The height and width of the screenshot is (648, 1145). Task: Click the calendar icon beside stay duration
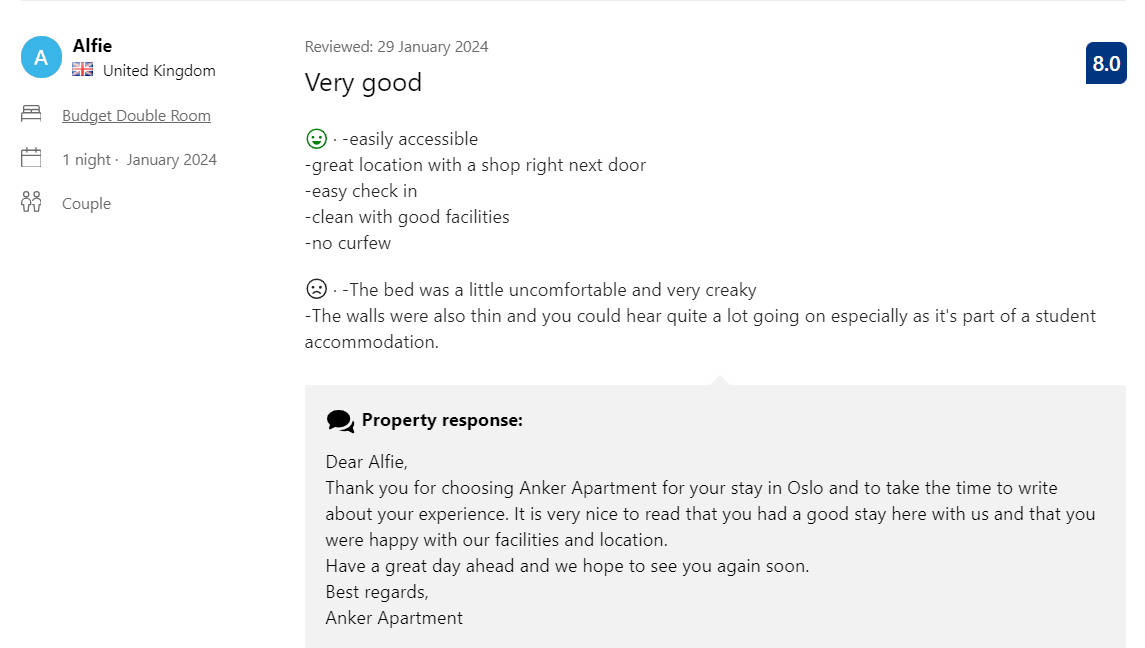coord(31,158)
